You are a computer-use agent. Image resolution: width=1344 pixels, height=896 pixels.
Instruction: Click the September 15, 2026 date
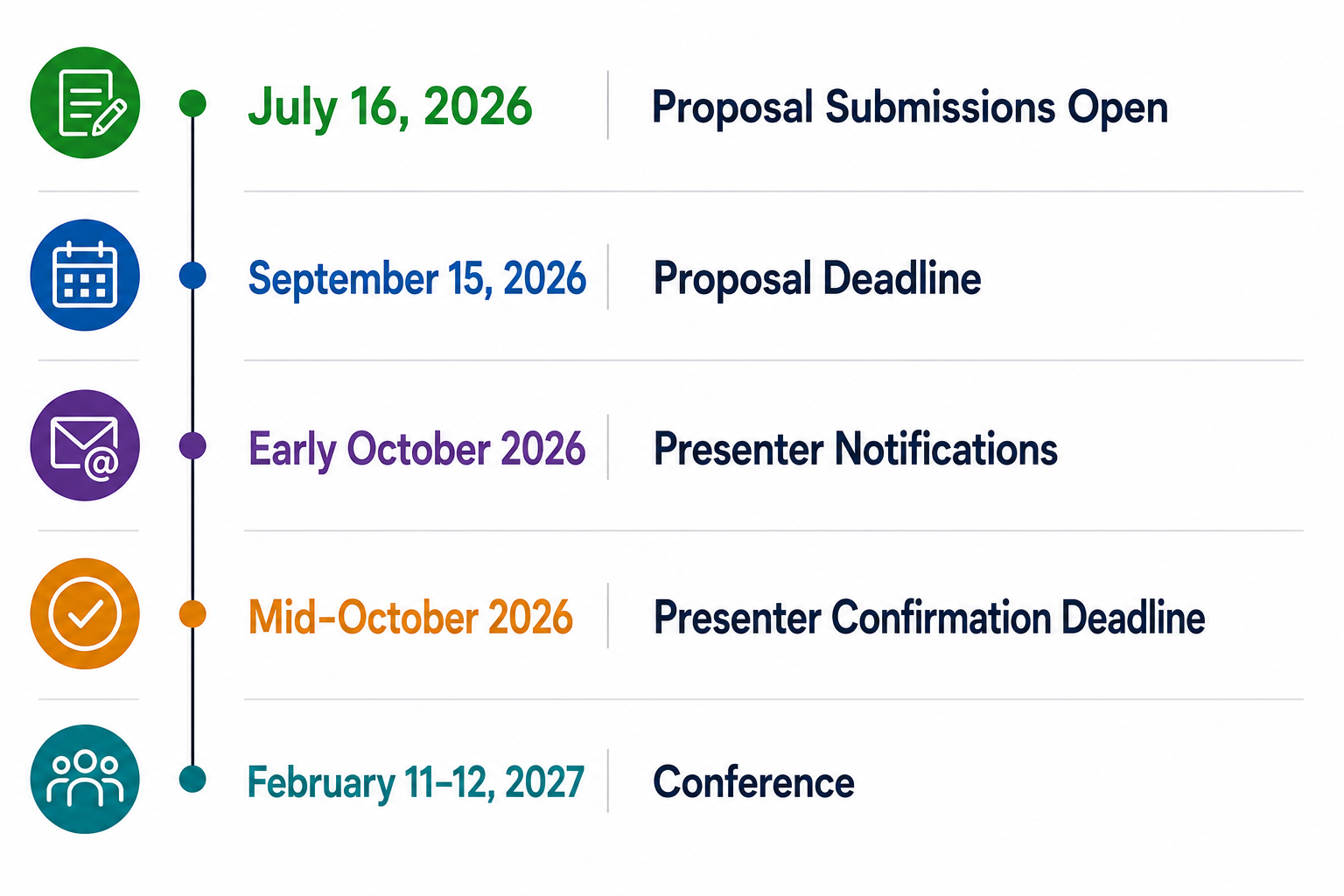[x=417, y=279]
